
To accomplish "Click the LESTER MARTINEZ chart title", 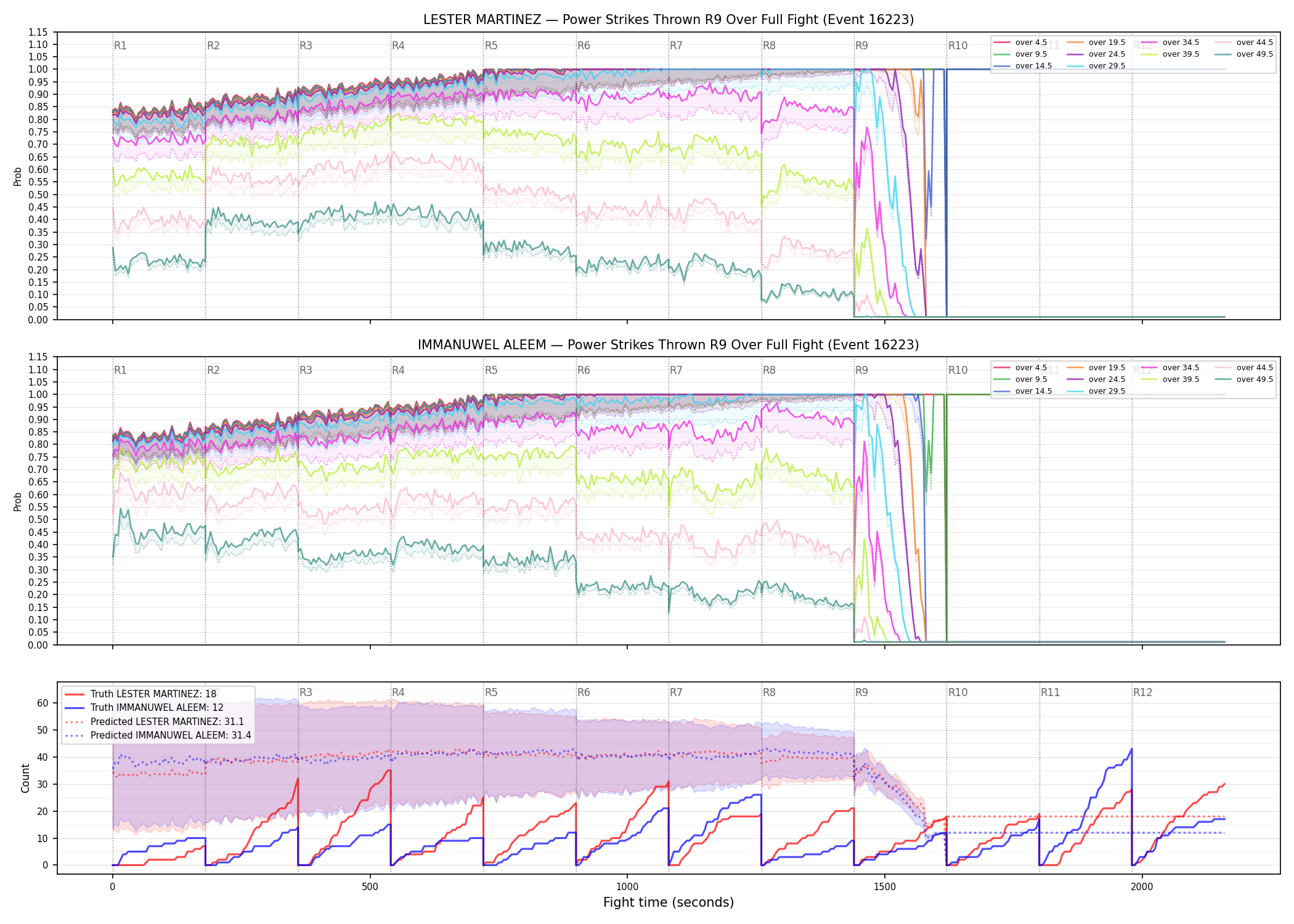I will (x=669, y=20).
